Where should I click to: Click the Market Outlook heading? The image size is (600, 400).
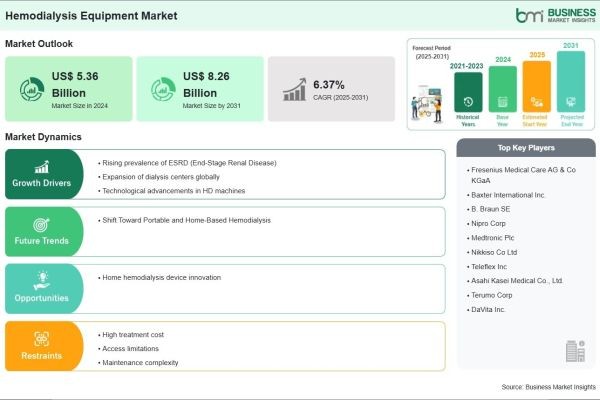39,44
